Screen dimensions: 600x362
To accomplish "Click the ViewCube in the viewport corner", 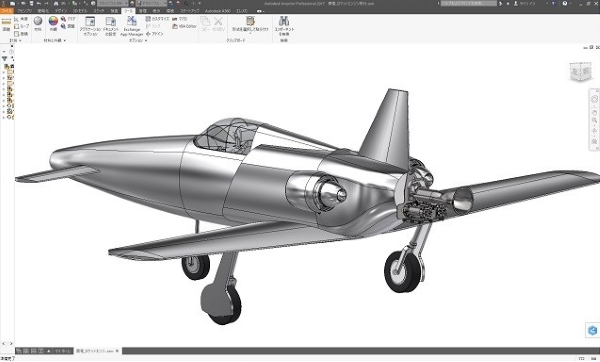I will [x=580, y=72].
